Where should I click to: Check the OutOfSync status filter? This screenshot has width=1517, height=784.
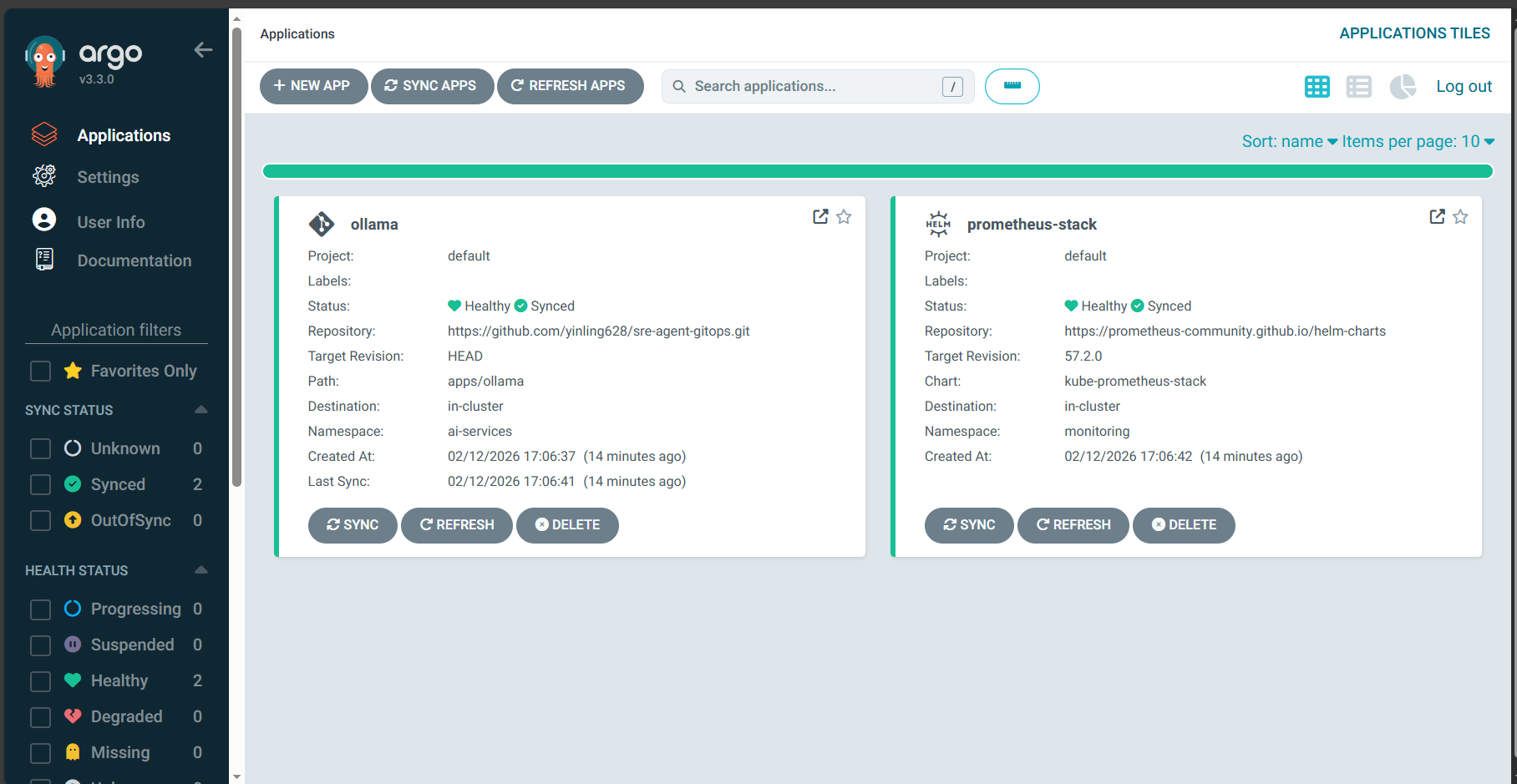click(40, 520)
